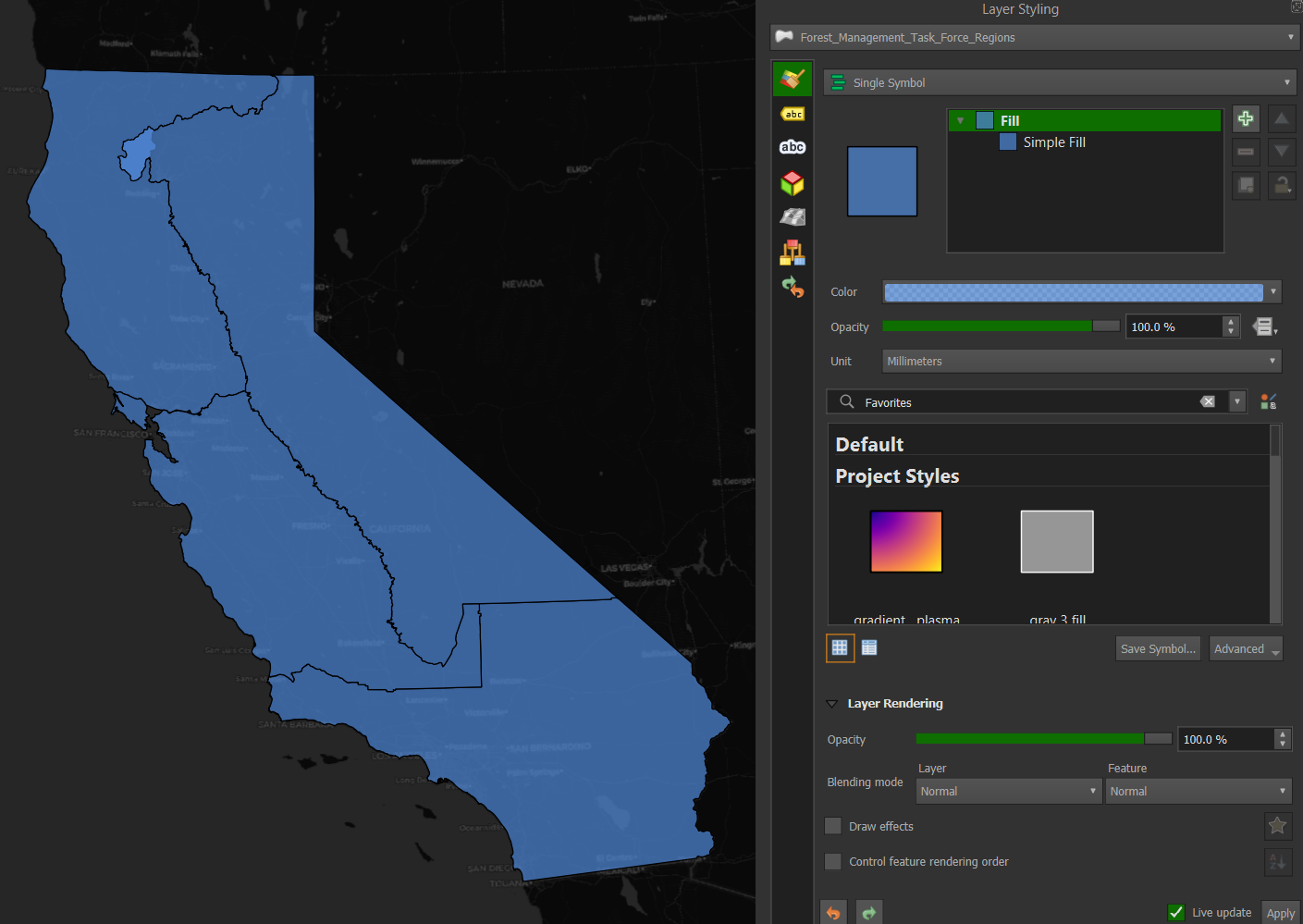Collapse the Layer Rendering section
This screenshot has width=1303, height=924.
coord(830,703)
